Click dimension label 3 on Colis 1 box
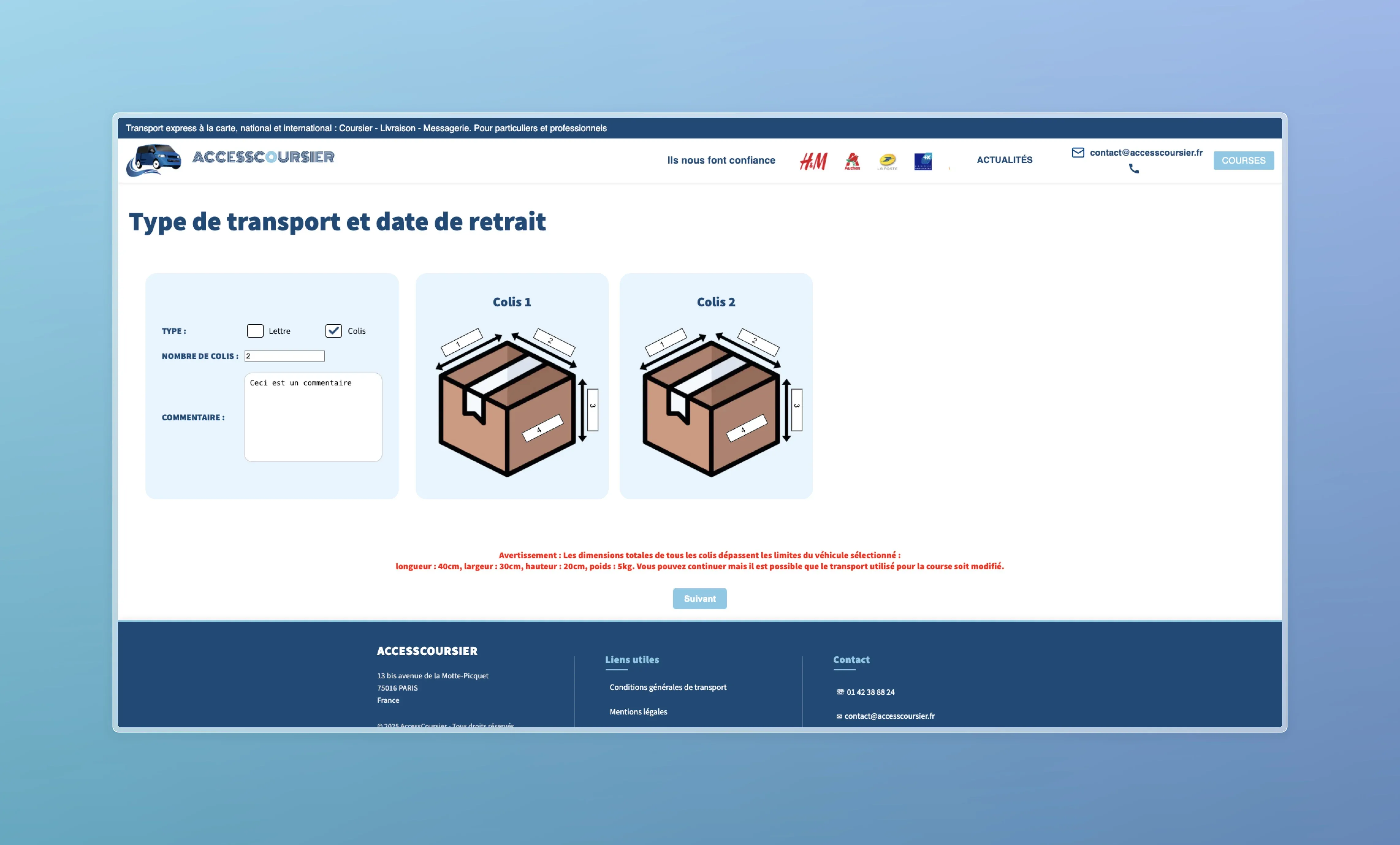 [593, 409]
